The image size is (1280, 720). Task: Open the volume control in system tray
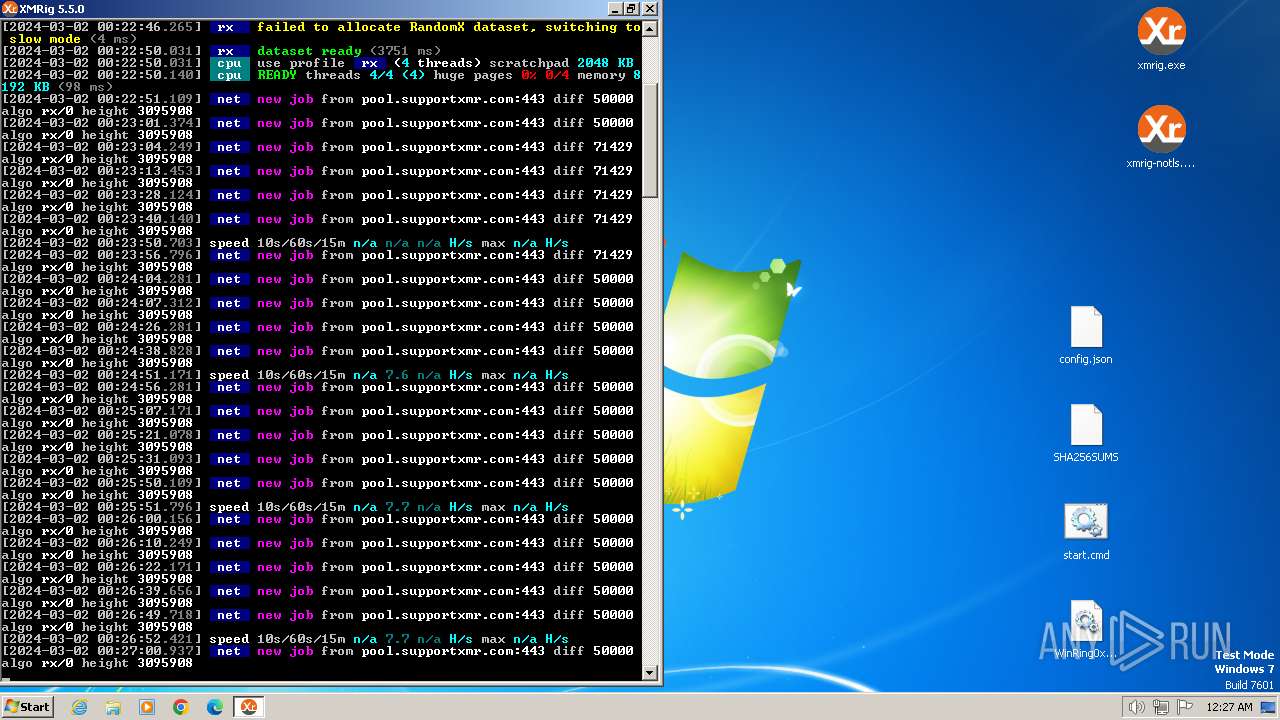[x=1137, y=707]
